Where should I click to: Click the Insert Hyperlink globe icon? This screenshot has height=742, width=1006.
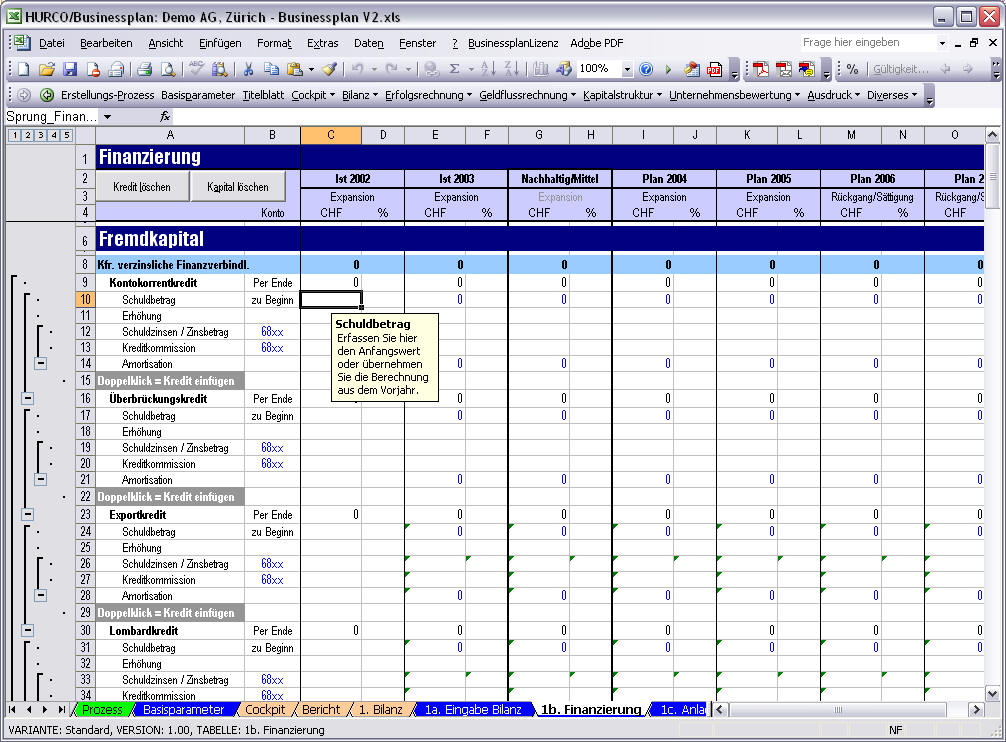click(431, 69)
